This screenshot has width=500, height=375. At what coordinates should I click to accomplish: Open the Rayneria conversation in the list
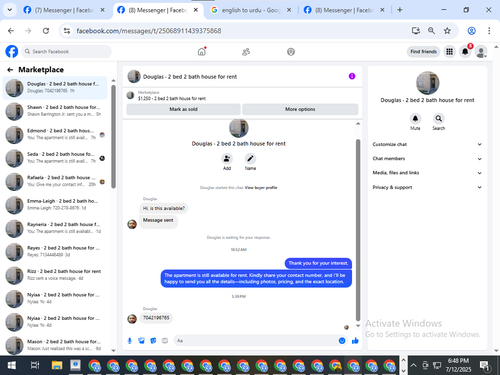(55, 228)
